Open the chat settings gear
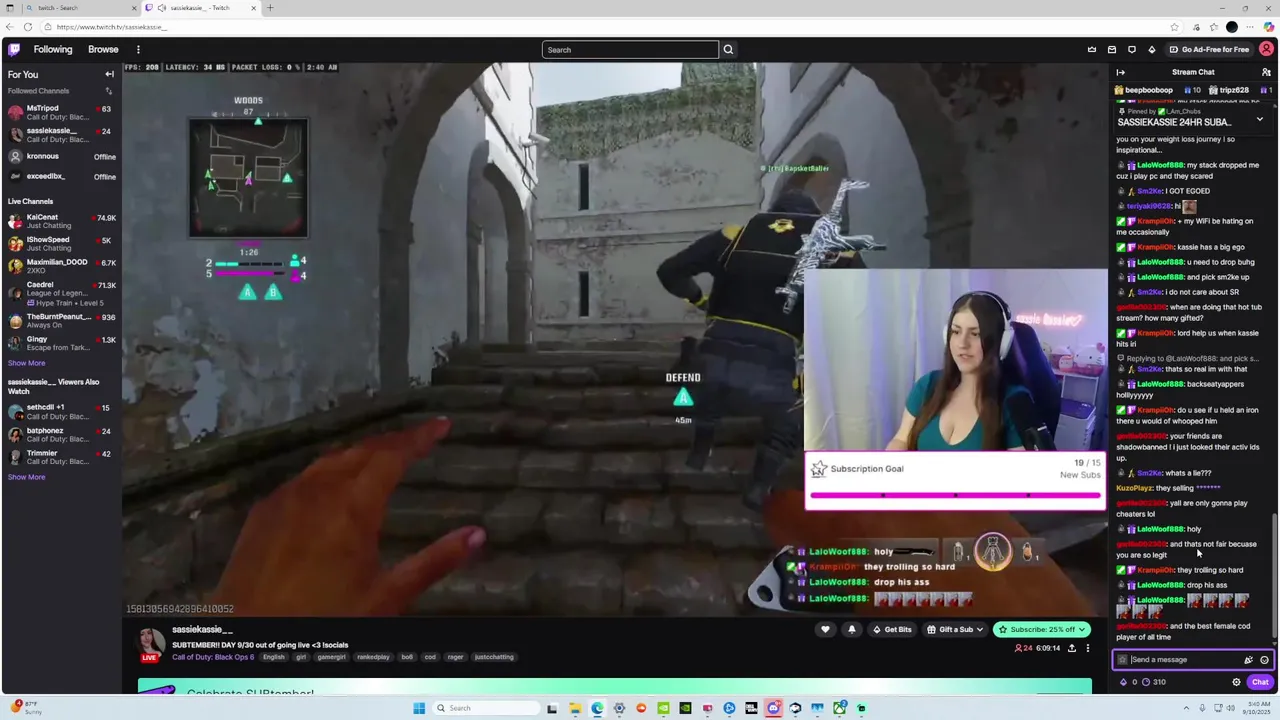The width and height of the screenshot is (1280, 720). coord(1236,682)
